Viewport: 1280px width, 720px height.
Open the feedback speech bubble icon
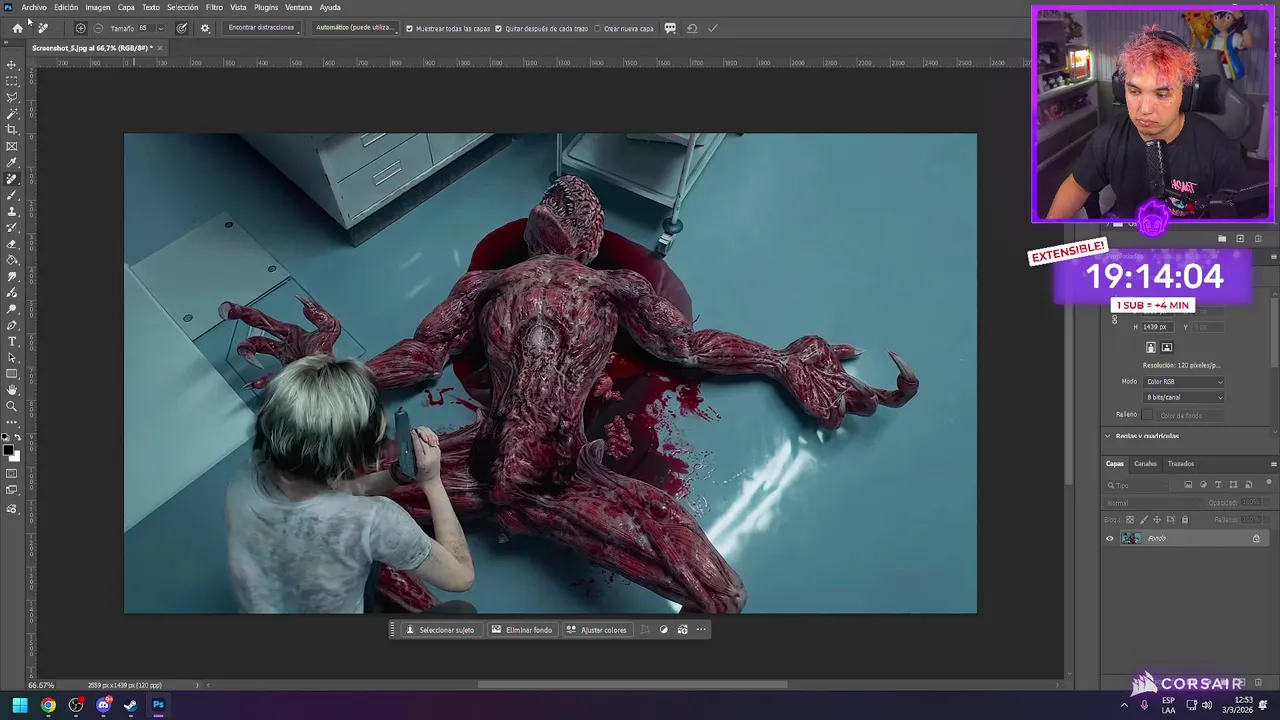[670, 28]
